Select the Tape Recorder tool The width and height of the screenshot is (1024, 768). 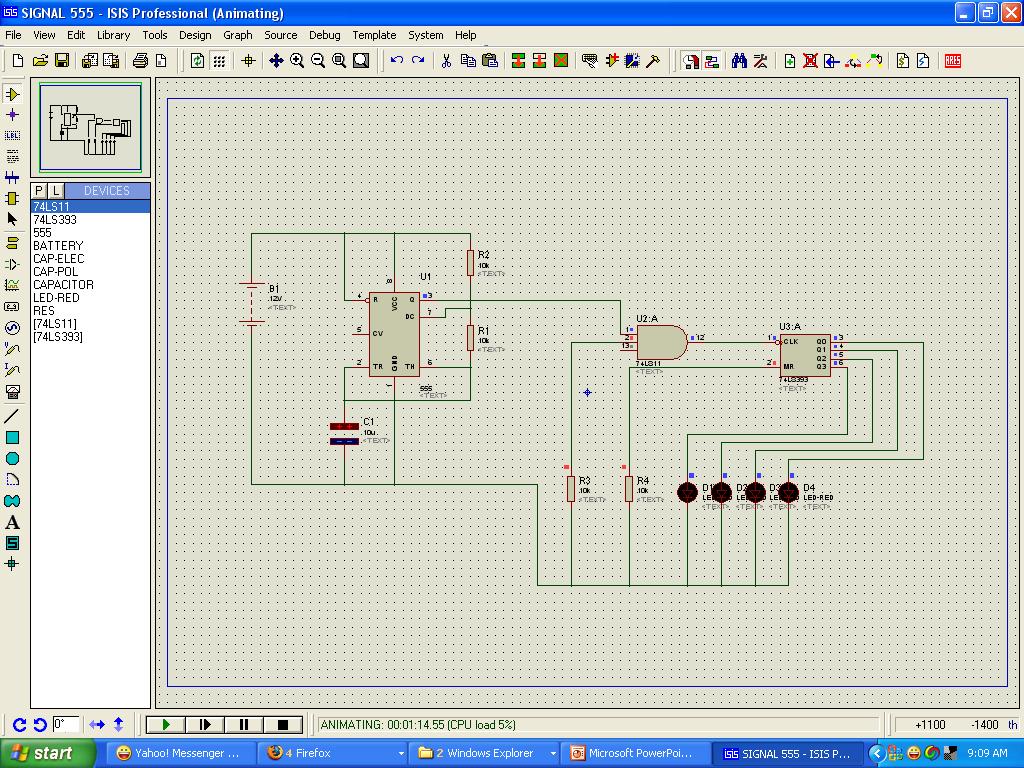[x=12, y=306]
